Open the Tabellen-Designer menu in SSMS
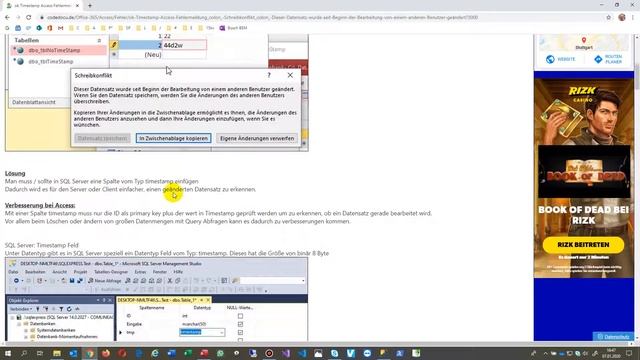Viewport: 640px width, 360px height. tap(111, 272)
